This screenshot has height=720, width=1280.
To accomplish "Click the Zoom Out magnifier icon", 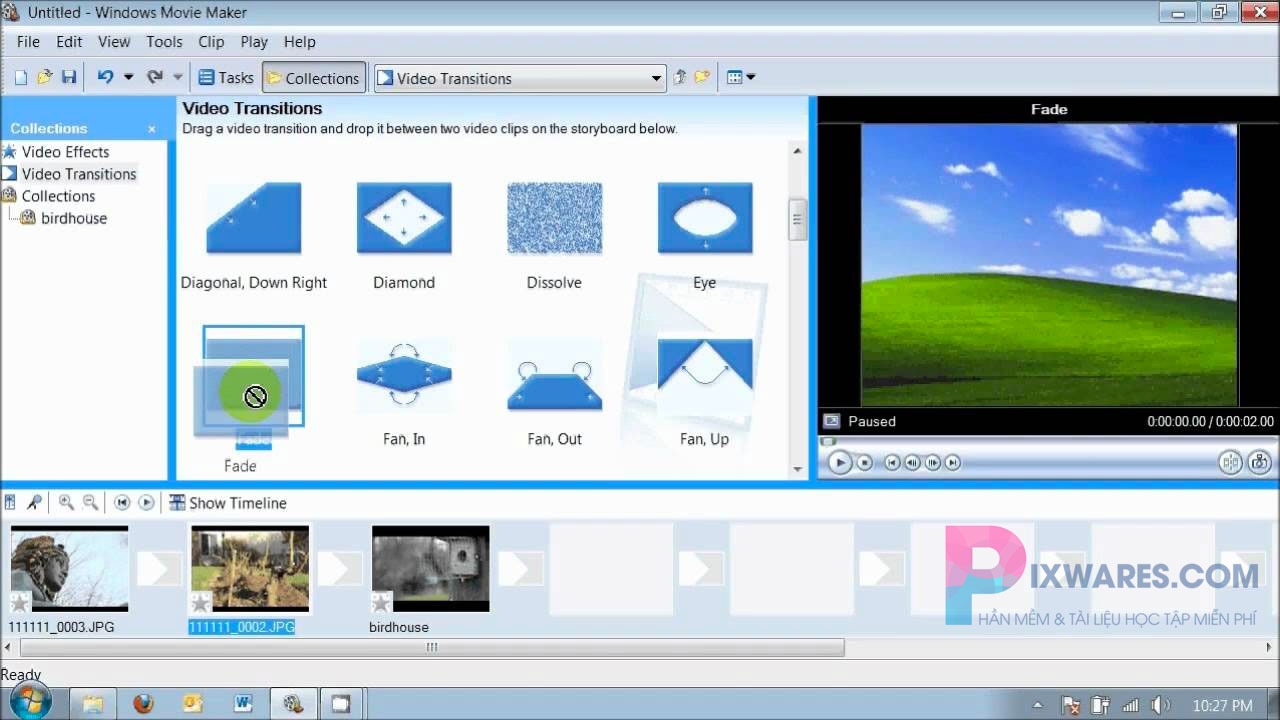I will [x=90, y=503].
